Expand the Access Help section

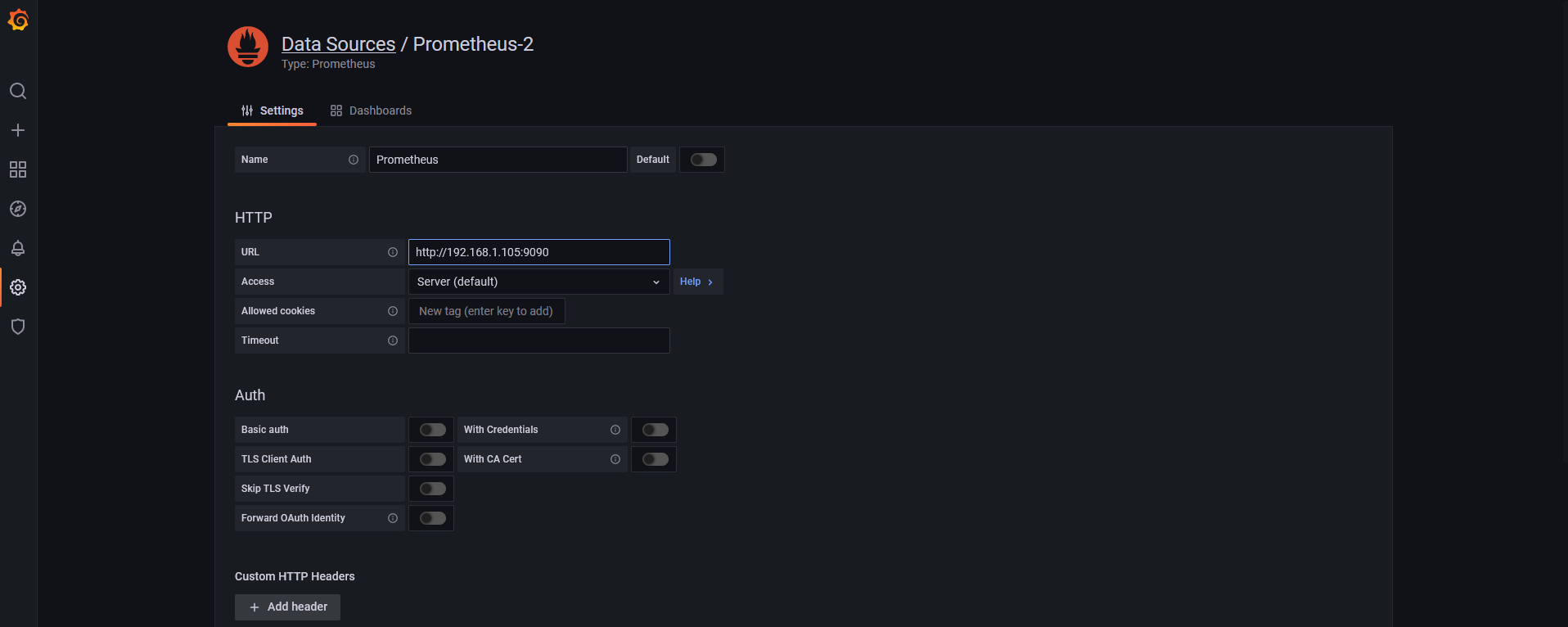click(698, 282)
